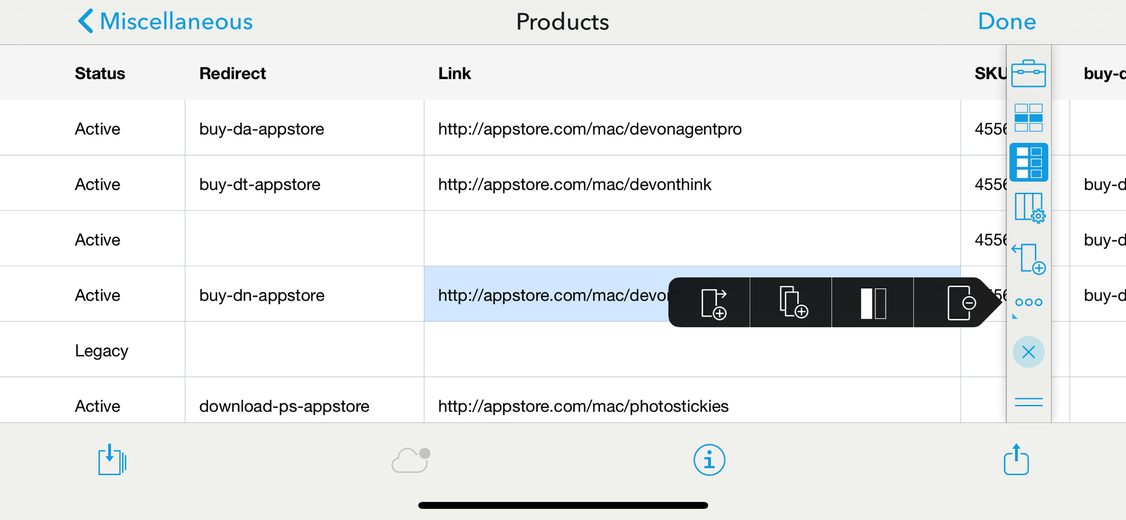Show document info icon
1126x520 pixels.
709,460
